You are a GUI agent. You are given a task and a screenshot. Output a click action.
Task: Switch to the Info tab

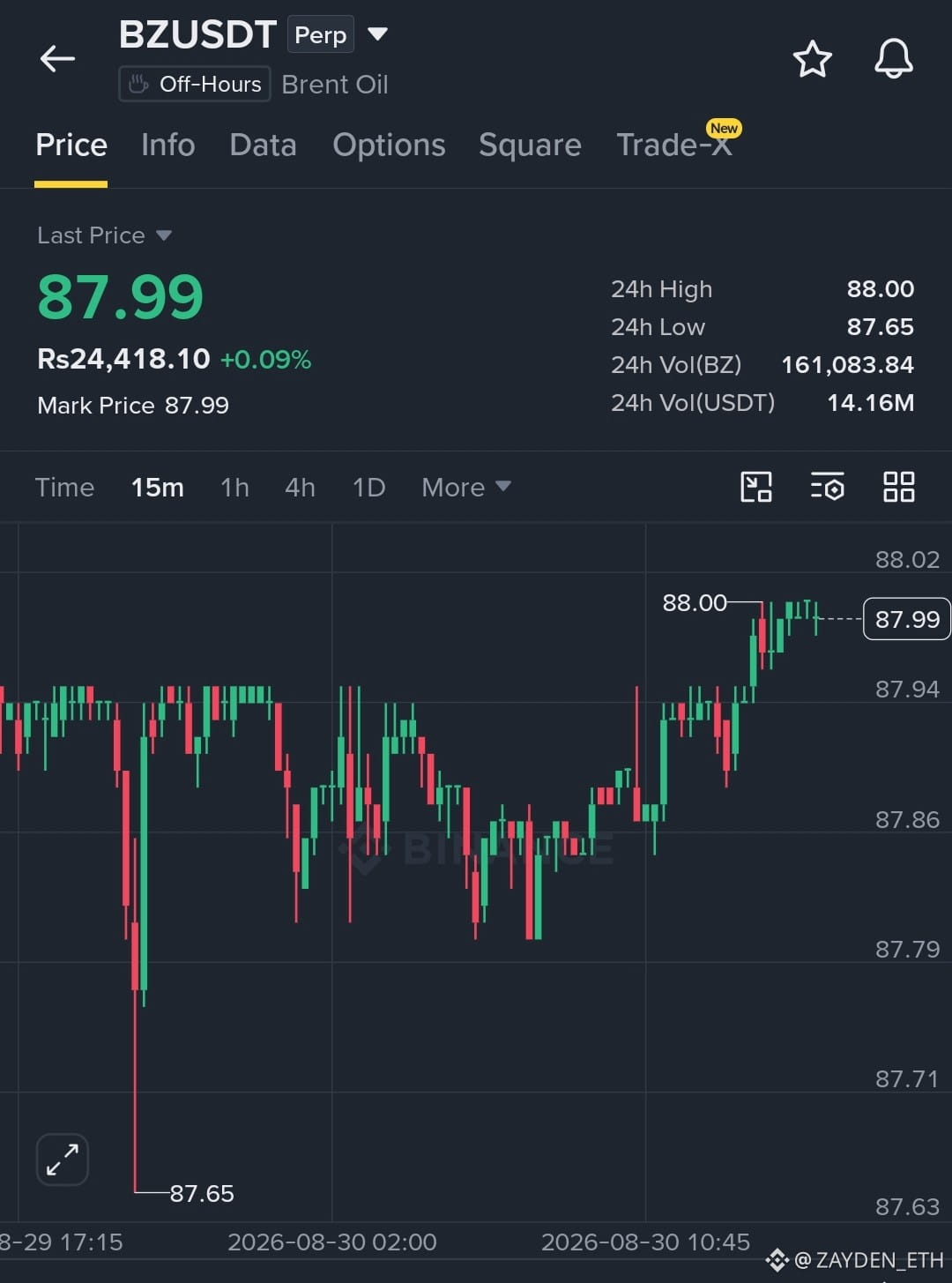pyautogui.click(x=167, y=145)
